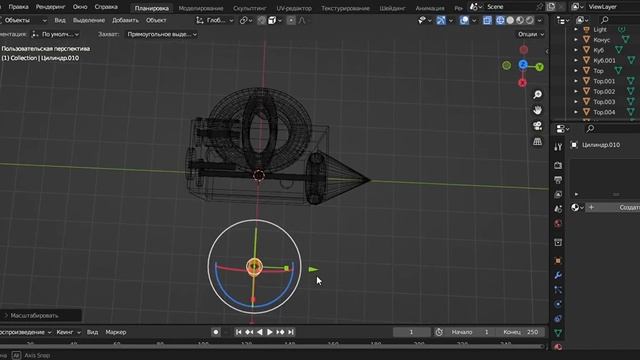Toggle auto keying record button

point(216,332)
